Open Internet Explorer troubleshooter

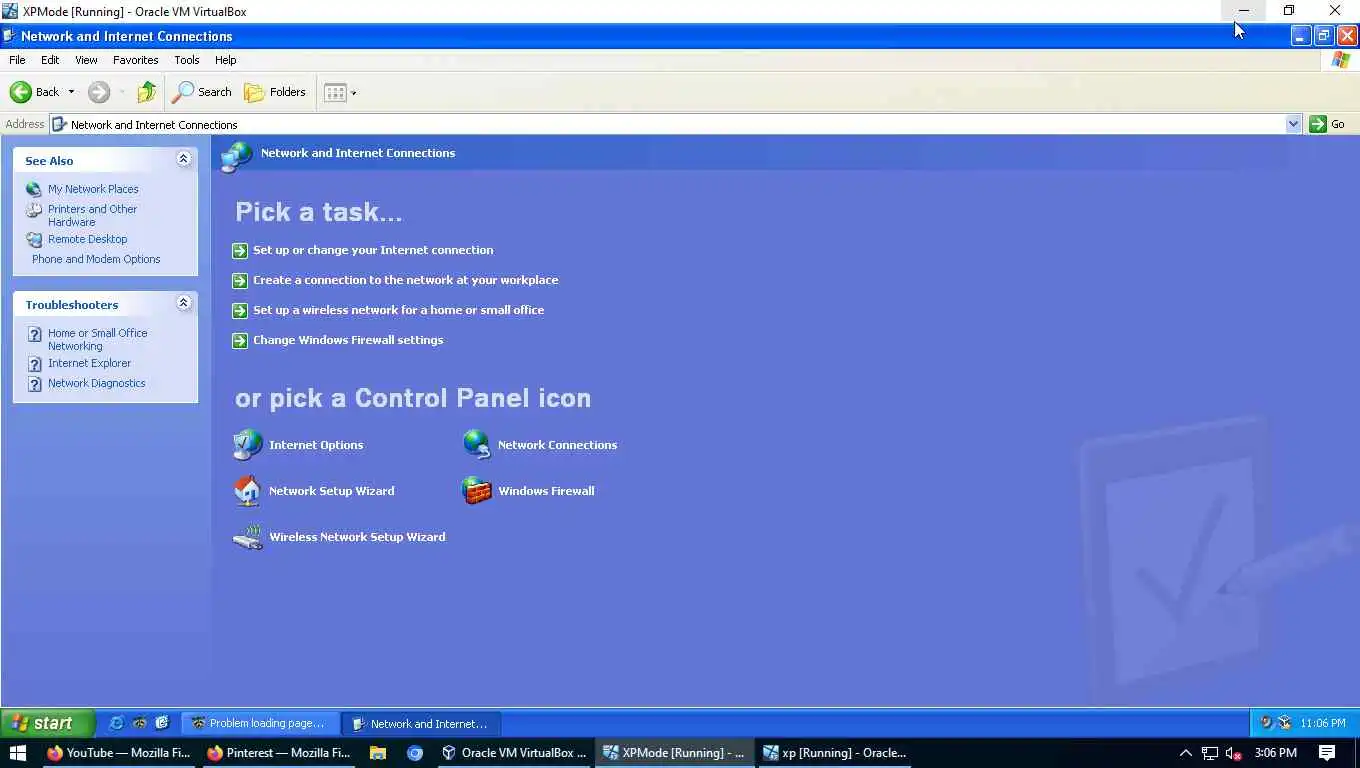coord(89,363)
